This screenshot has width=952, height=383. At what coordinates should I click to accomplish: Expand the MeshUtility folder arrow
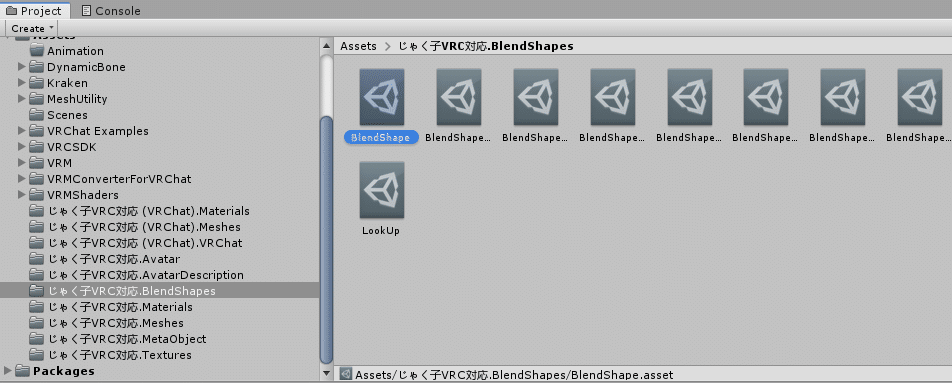22,98
